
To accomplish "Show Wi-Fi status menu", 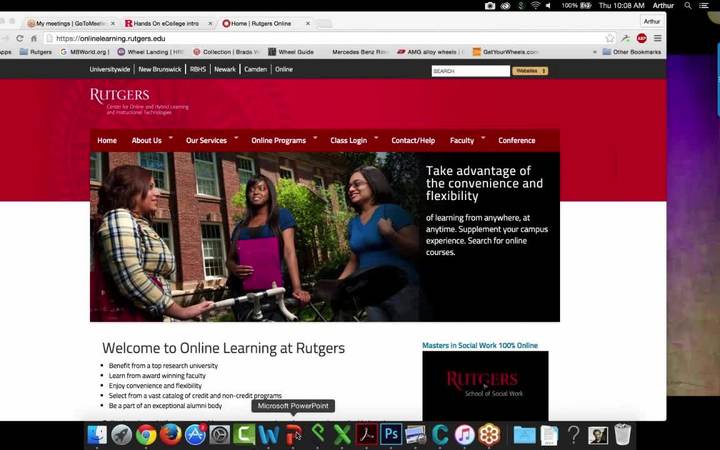I will click(535, 6).
